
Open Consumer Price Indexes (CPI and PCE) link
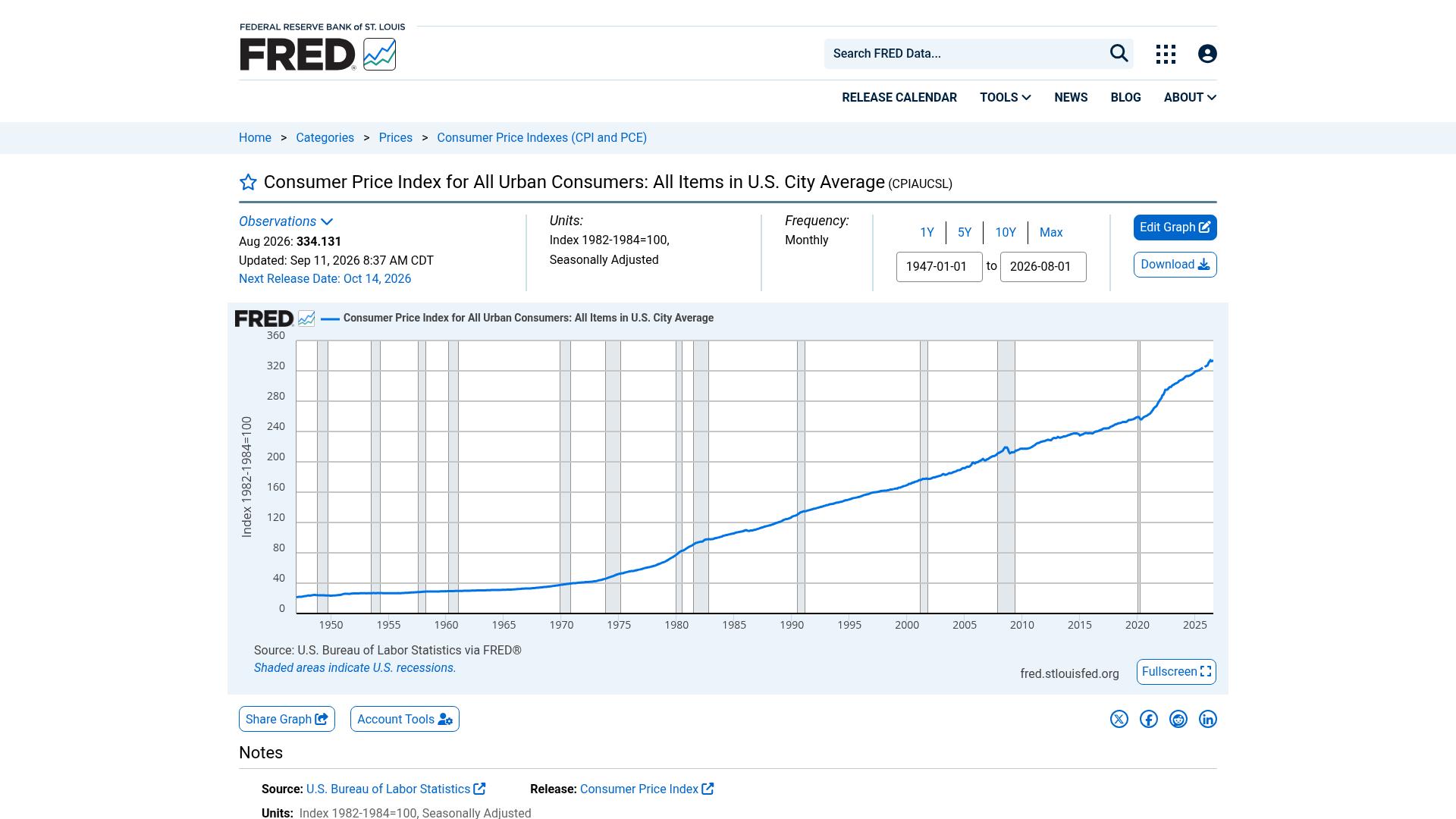(x=541, y=138)
